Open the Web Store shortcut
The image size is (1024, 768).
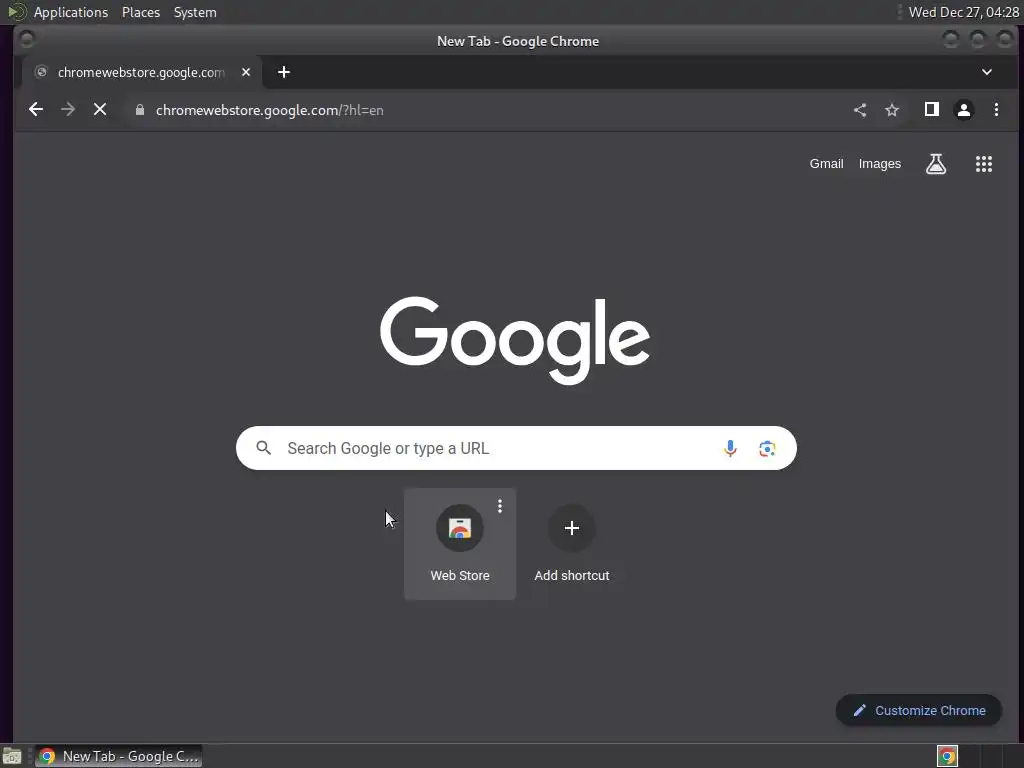460,543
